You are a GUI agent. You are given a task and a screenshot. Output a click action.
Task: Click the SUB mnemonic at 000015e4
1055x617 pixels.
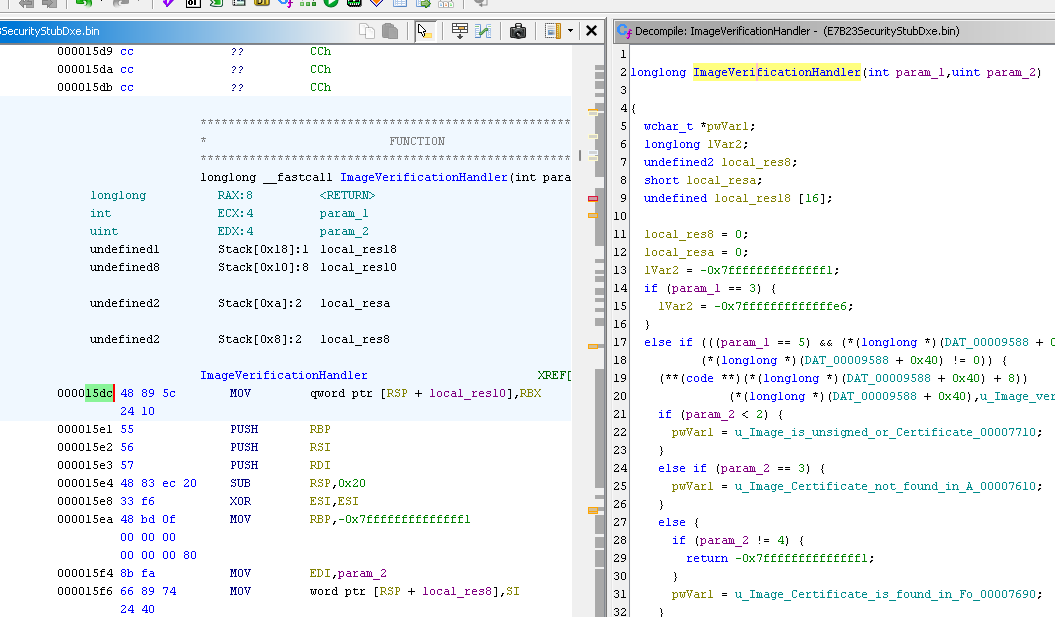(x=240, y=483)
